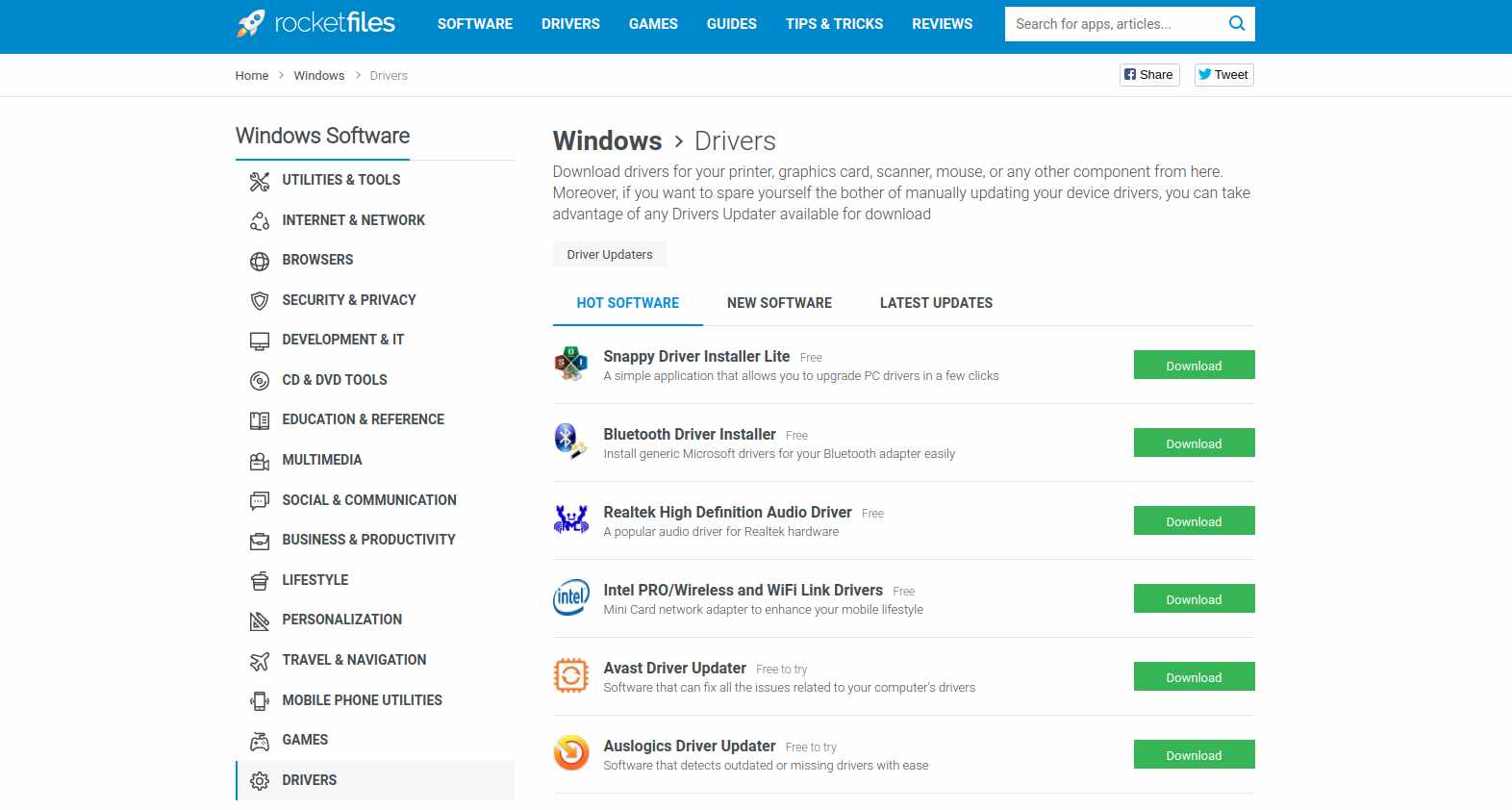Open Intel PRO/Wireless and WiFi Link Drivers title
The image size is (1512, 810).
pyautogui.click(x=743, y=591)
